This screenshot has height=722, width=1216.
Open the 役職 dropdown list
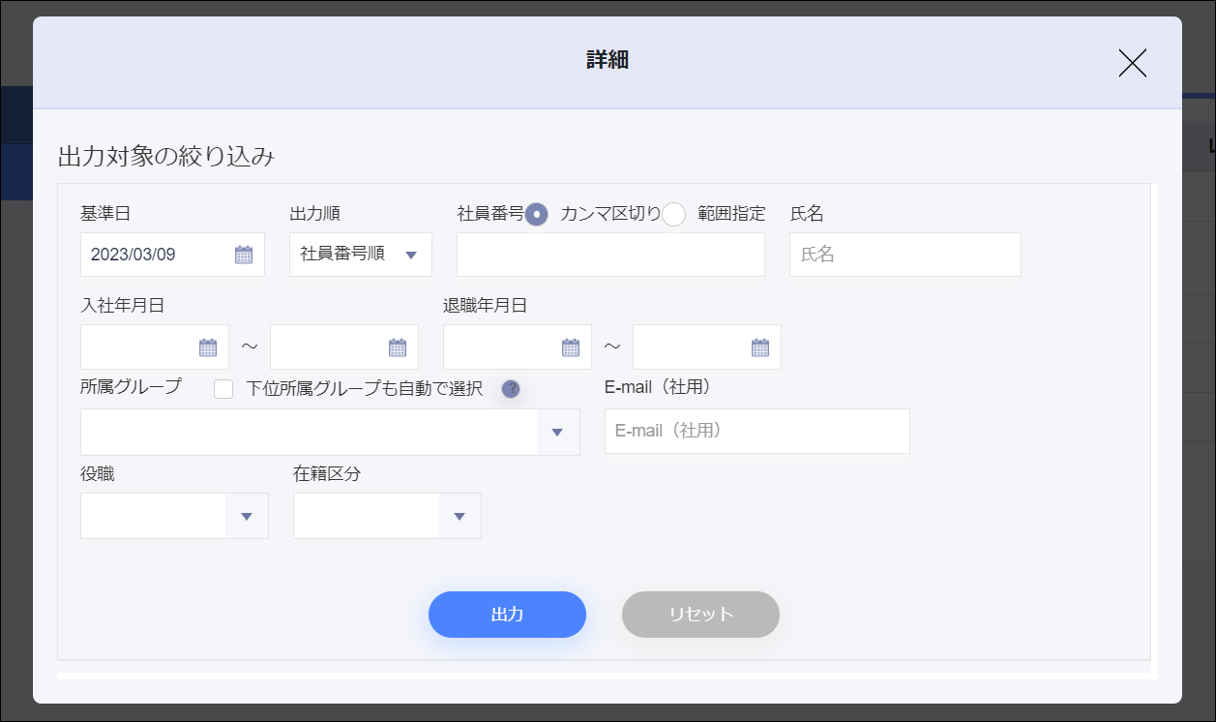pyautogui.click(x=247, y=516)
